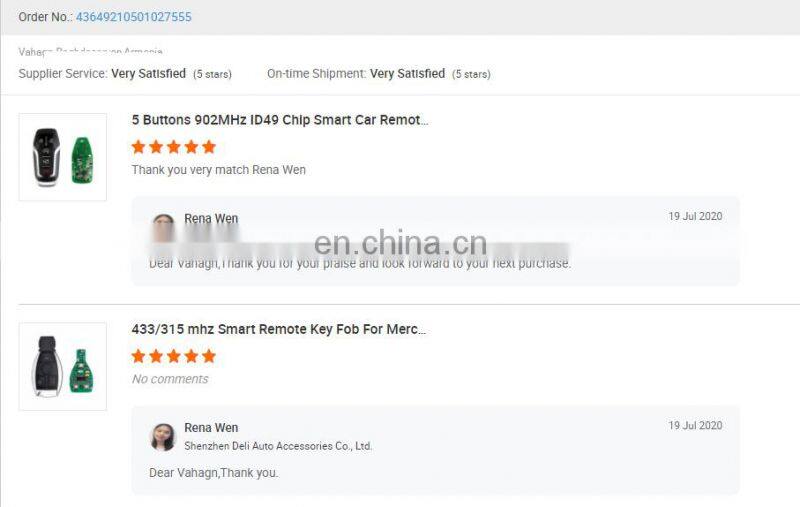Open '5 Buttons 902MHz ID49 Chip' product title
The image size is (800, 507).
[x=280, y=120]
